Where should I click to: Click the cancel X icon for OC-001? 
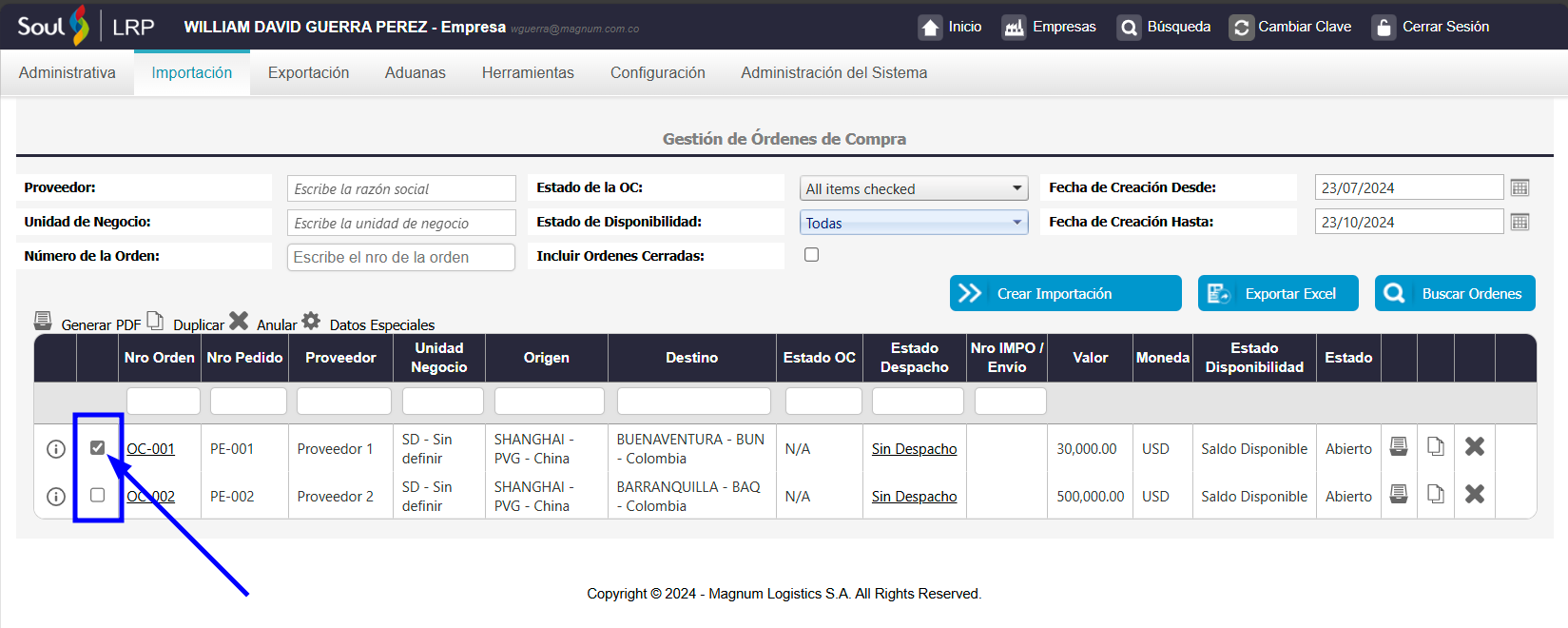(x=1474, y=446)
